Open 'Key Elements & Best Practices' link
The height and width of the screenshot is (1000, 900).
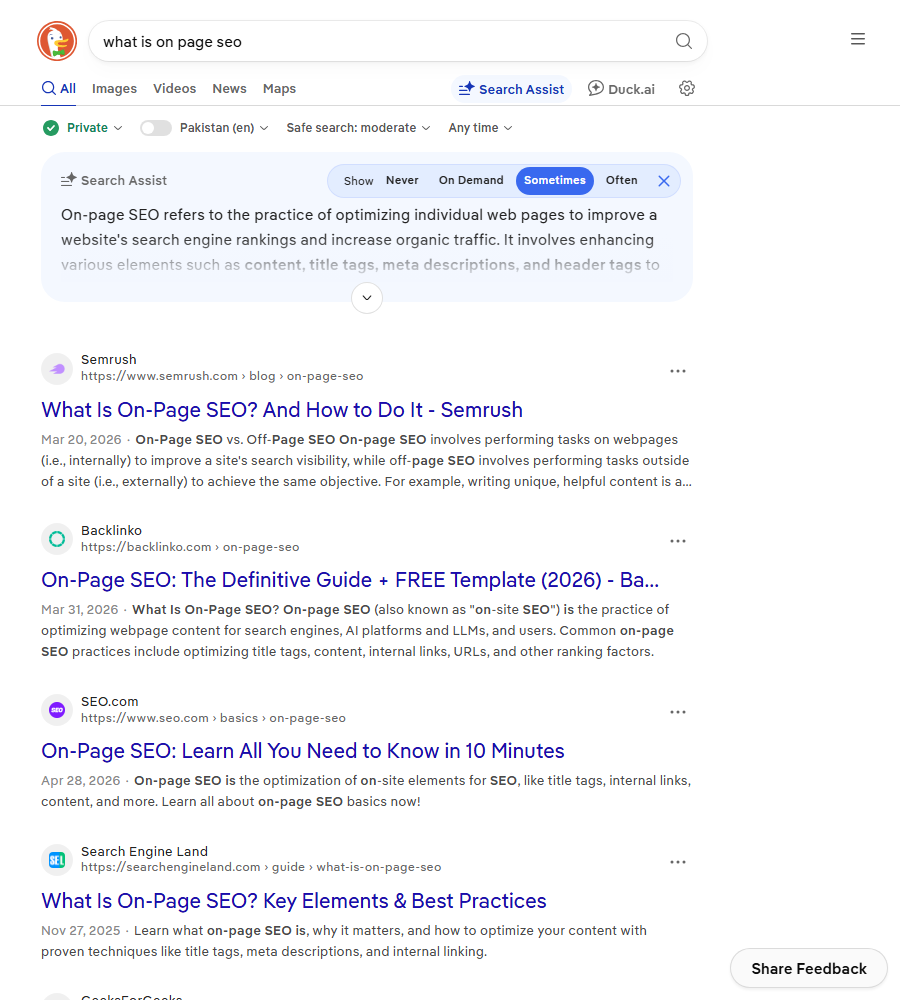(293, 901)
